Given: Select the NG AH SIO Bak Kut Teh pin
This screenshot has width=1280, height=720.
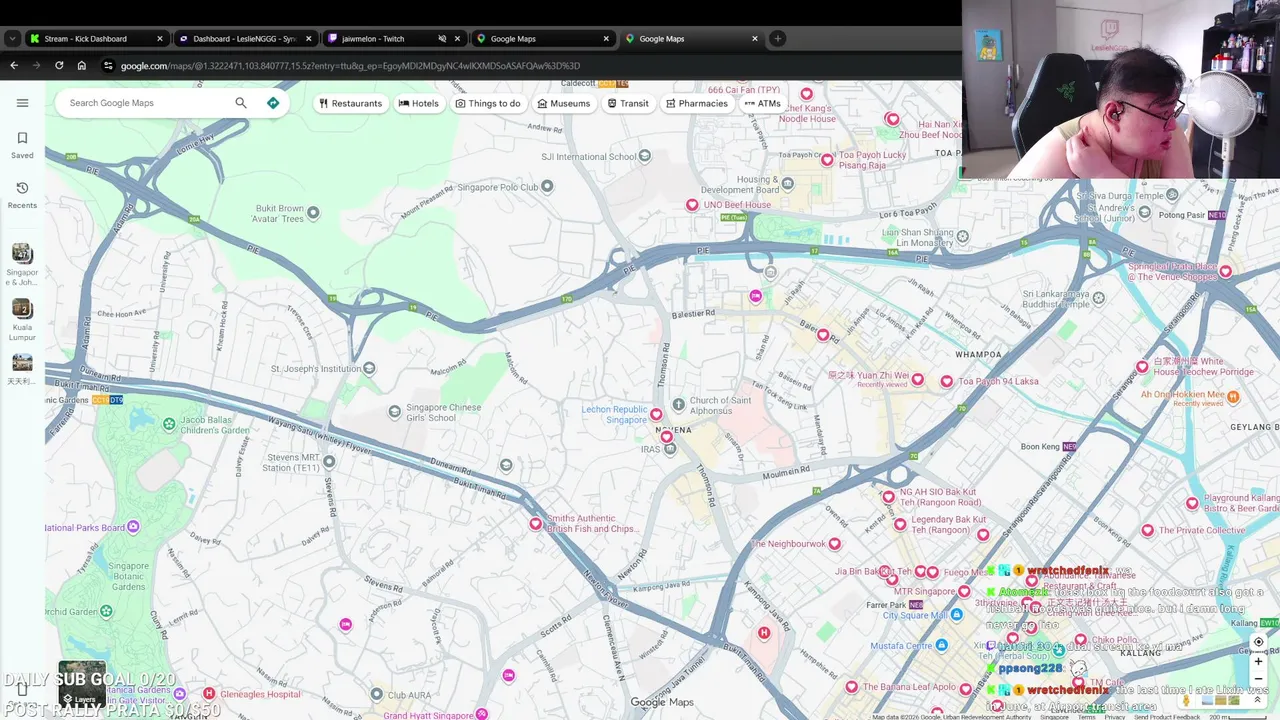Looking at the screenshot, I should coord(888,497).
